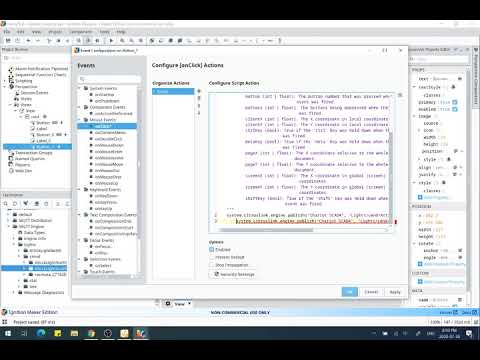This screenshot has height=360, width=480.
Task: Select the onDoubleClick event
Action: coord(108,139)
